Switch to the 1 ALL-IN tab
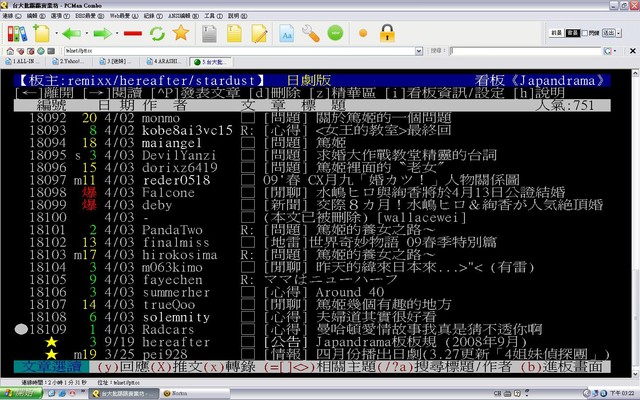Screen dimensions: 640x400 tap(22, 62)
